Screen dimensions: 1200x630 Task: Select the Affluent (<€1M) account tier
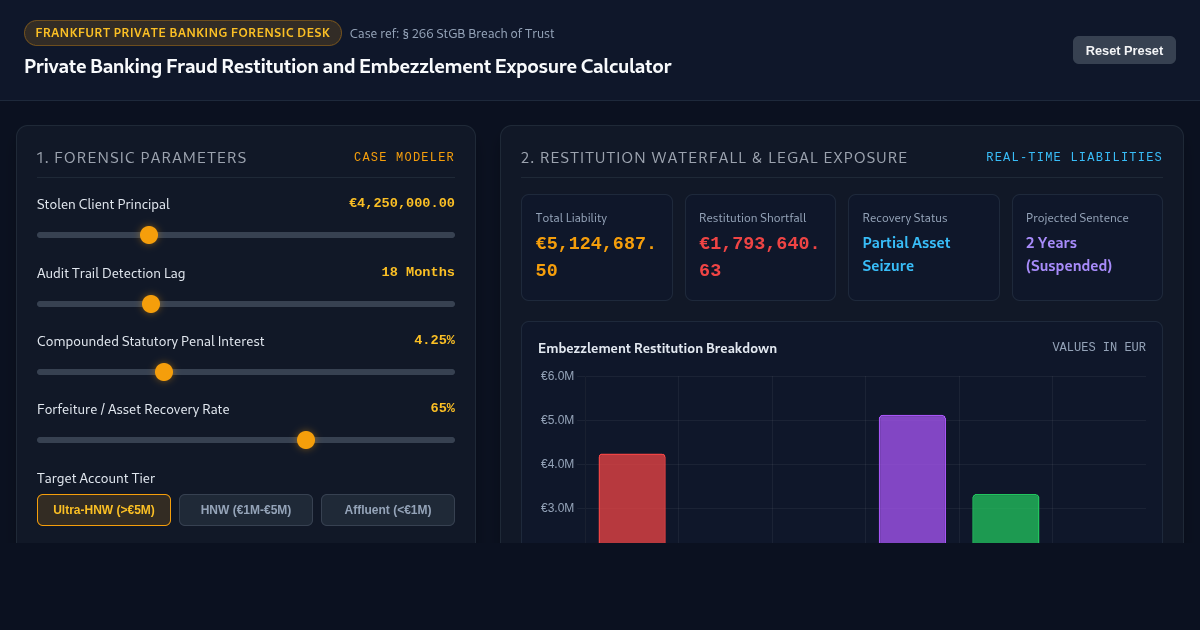tap(388, 510)
